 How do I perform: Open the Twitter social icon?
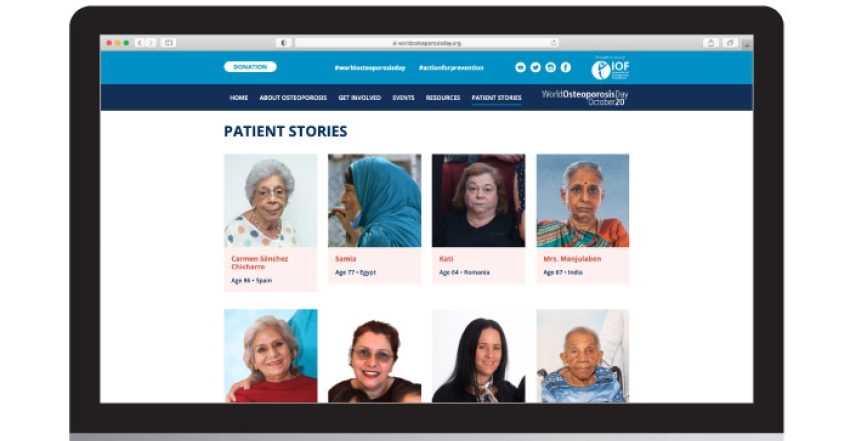pyautogui.click(x=536, y=67)
